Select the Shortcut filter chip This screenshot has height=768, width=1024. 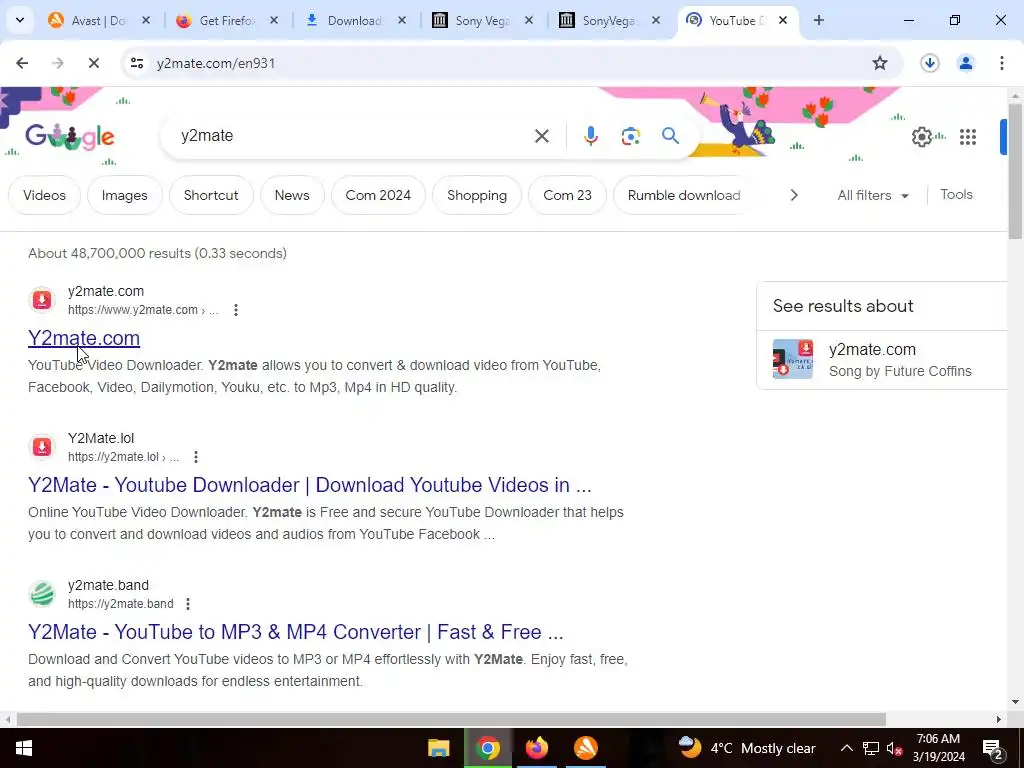point(211,195)
